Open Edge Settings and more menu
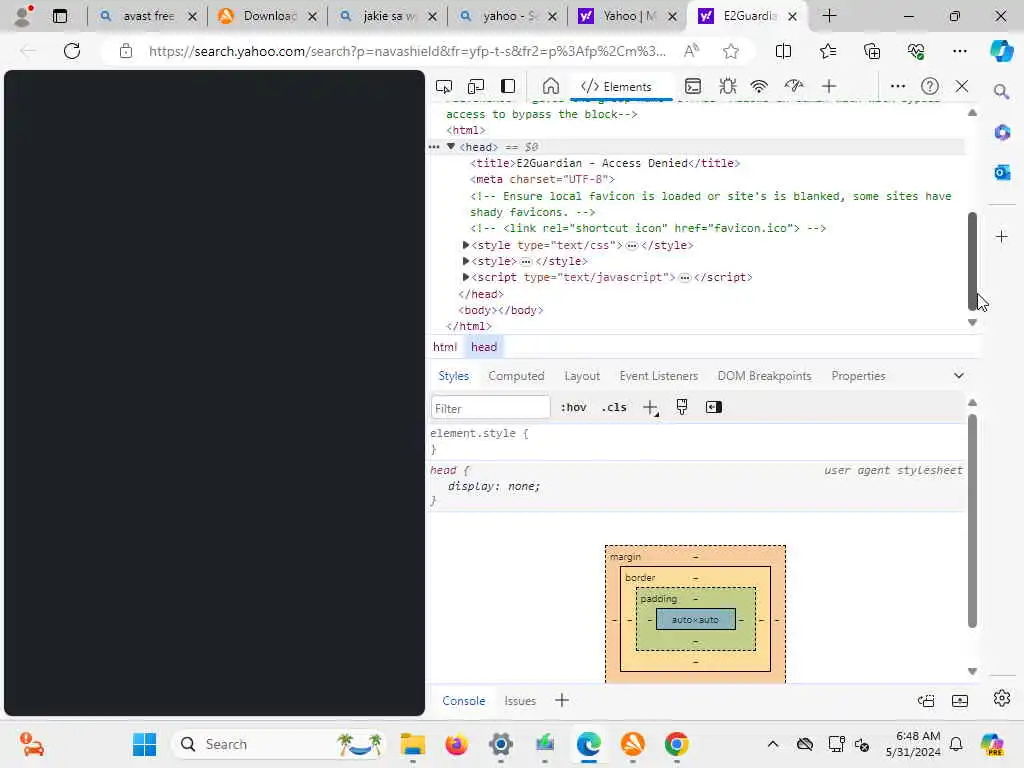Image resolution: width=1024 pixels, height=768 pixels. click(x=959, y=51)
